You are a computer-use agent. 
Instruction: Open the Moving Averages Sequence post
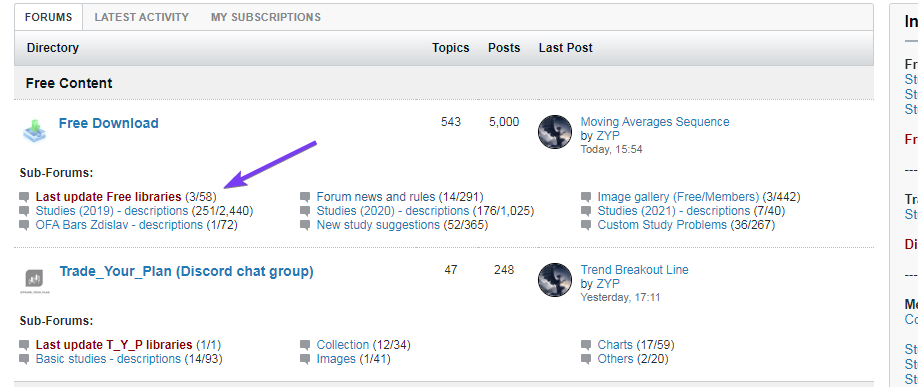(x=655, y=122)
